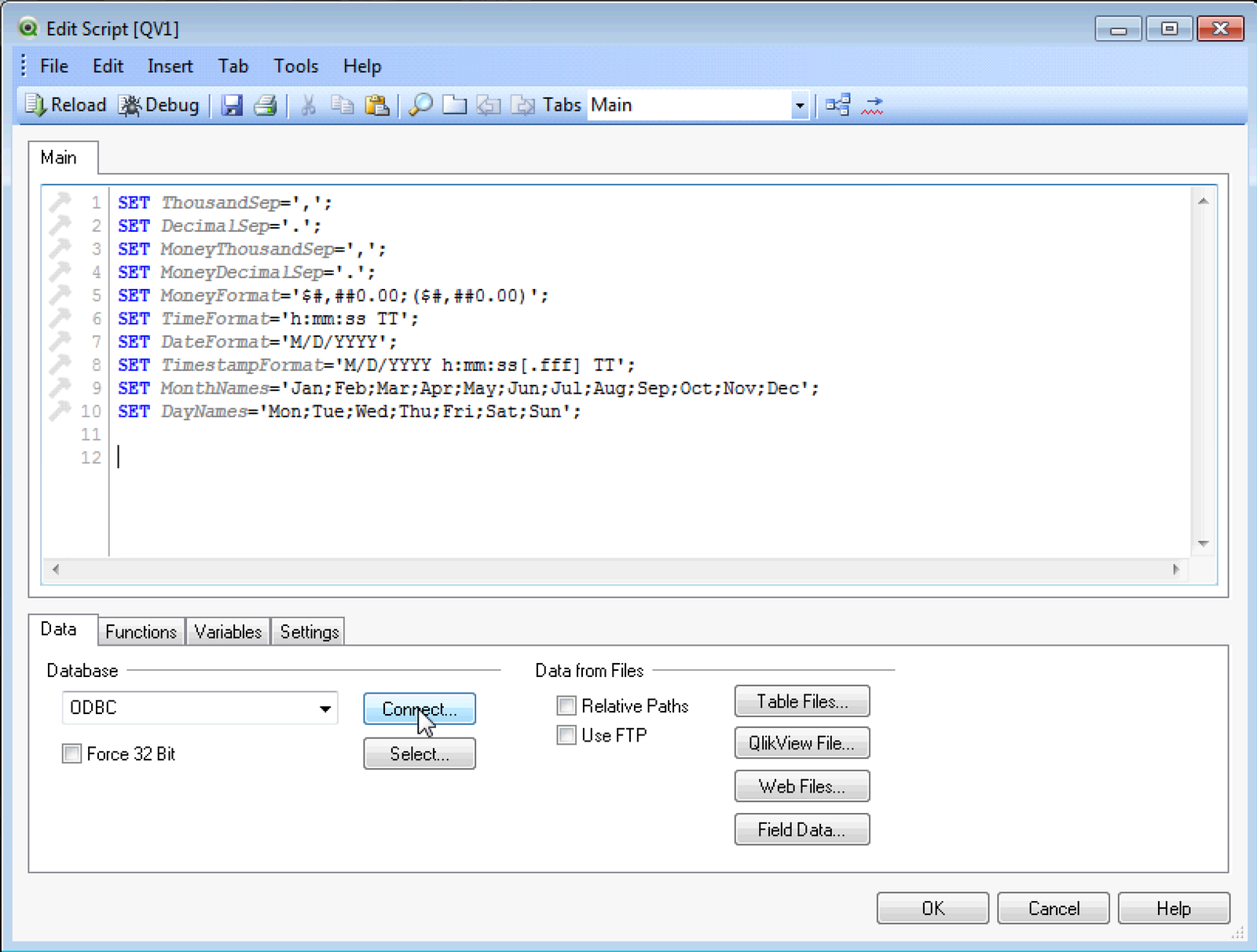Viewport: 1257px width, 952px height.
Task: Click the horizontal scroll left arrow
Action: point(55,569)
